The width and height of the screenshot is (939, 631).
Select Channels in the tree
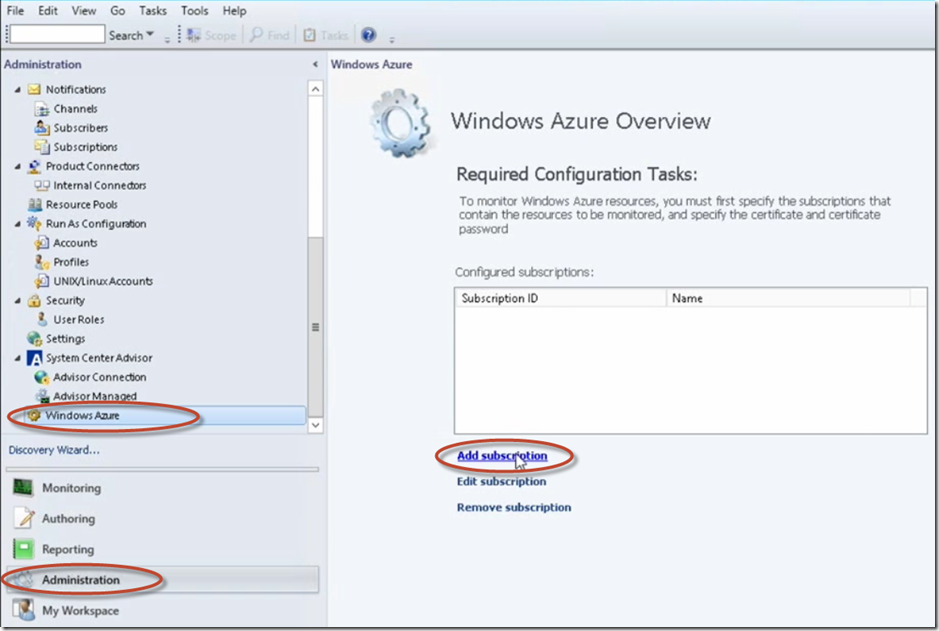[75, 109]
